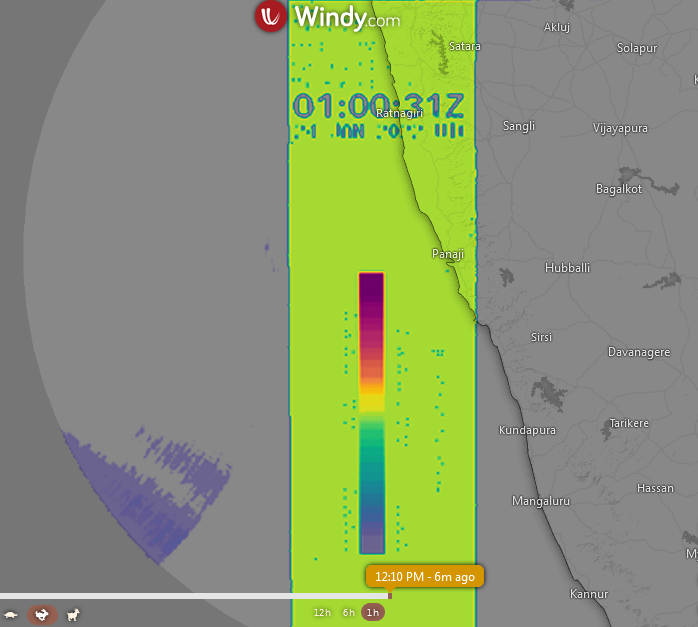Click the Hassan city label
This screenshot has width=698, height=627.
(655, 488)
